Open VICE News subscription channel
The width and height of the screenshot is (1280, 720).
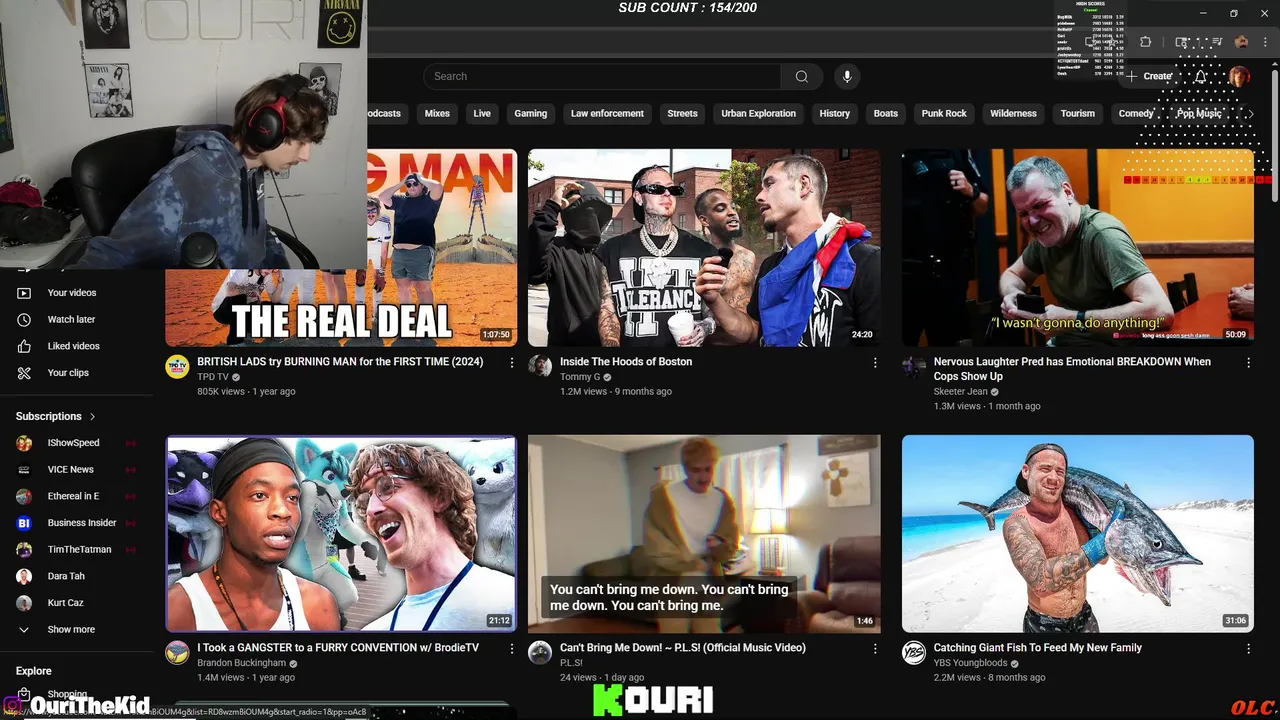click(x=70, y=469)
